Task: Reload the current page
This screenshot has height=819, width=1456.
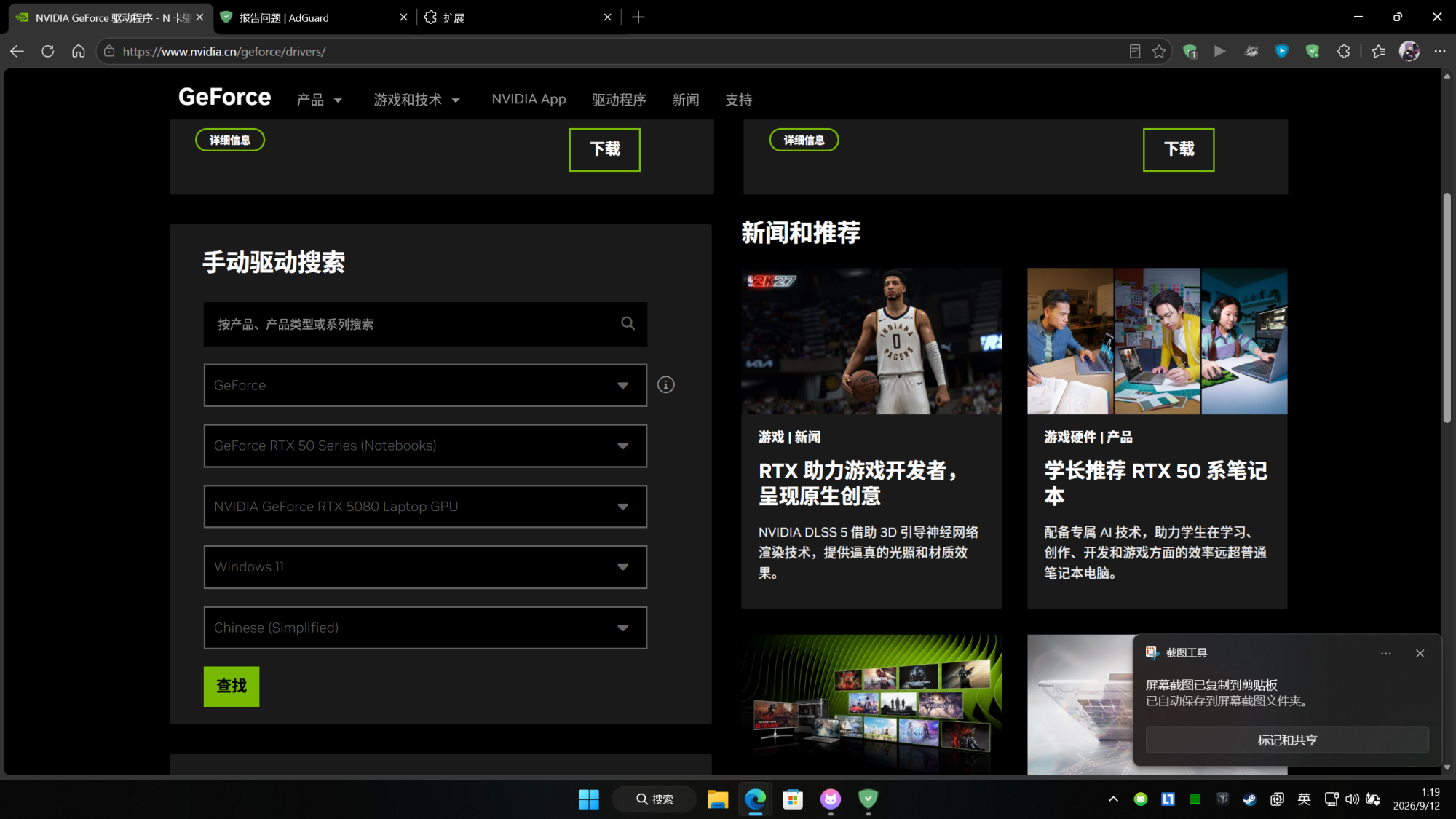Action: (48, 51)
